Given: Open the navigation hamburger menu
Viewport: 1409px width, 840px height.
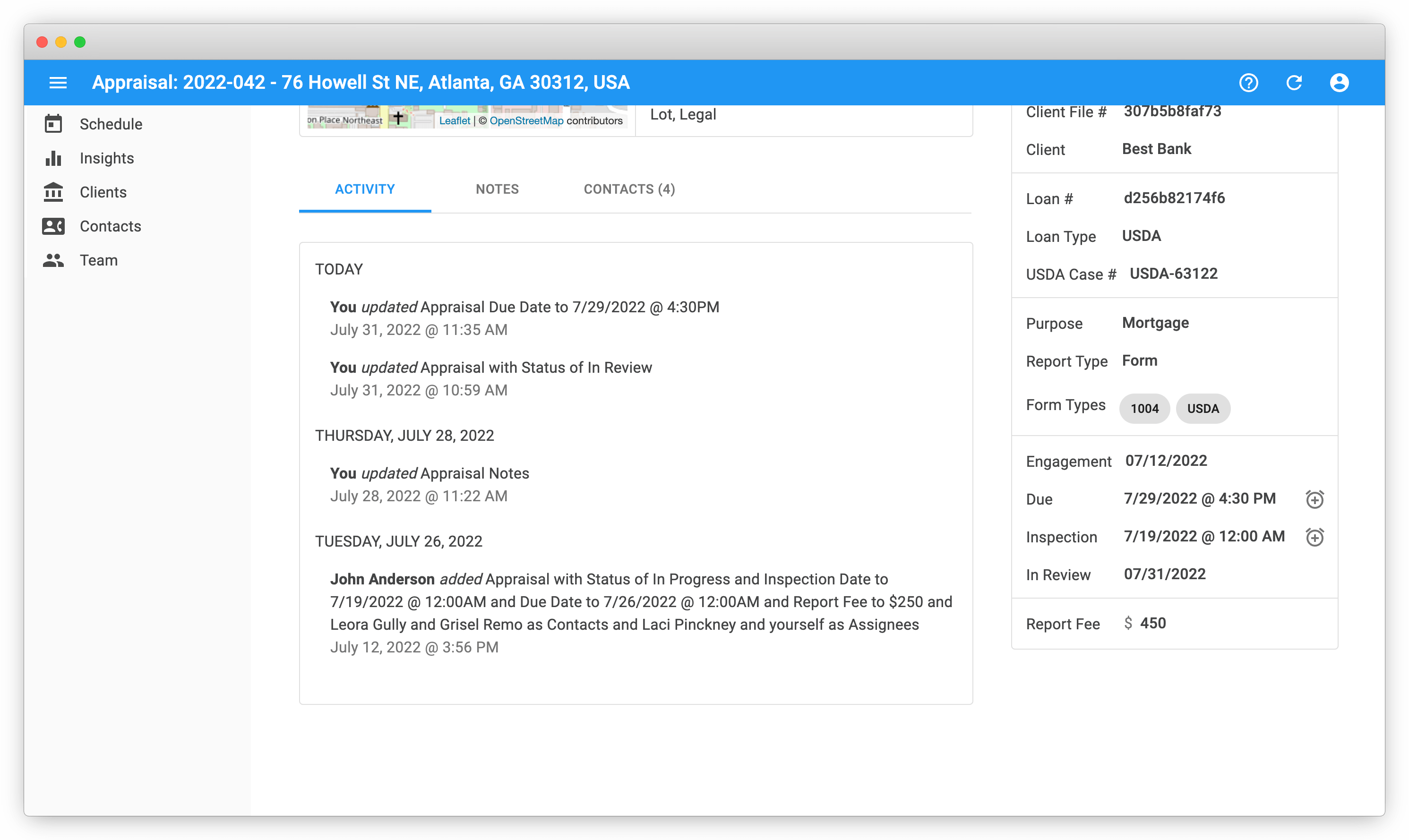Looking at the screenshot, I should 57,82.
